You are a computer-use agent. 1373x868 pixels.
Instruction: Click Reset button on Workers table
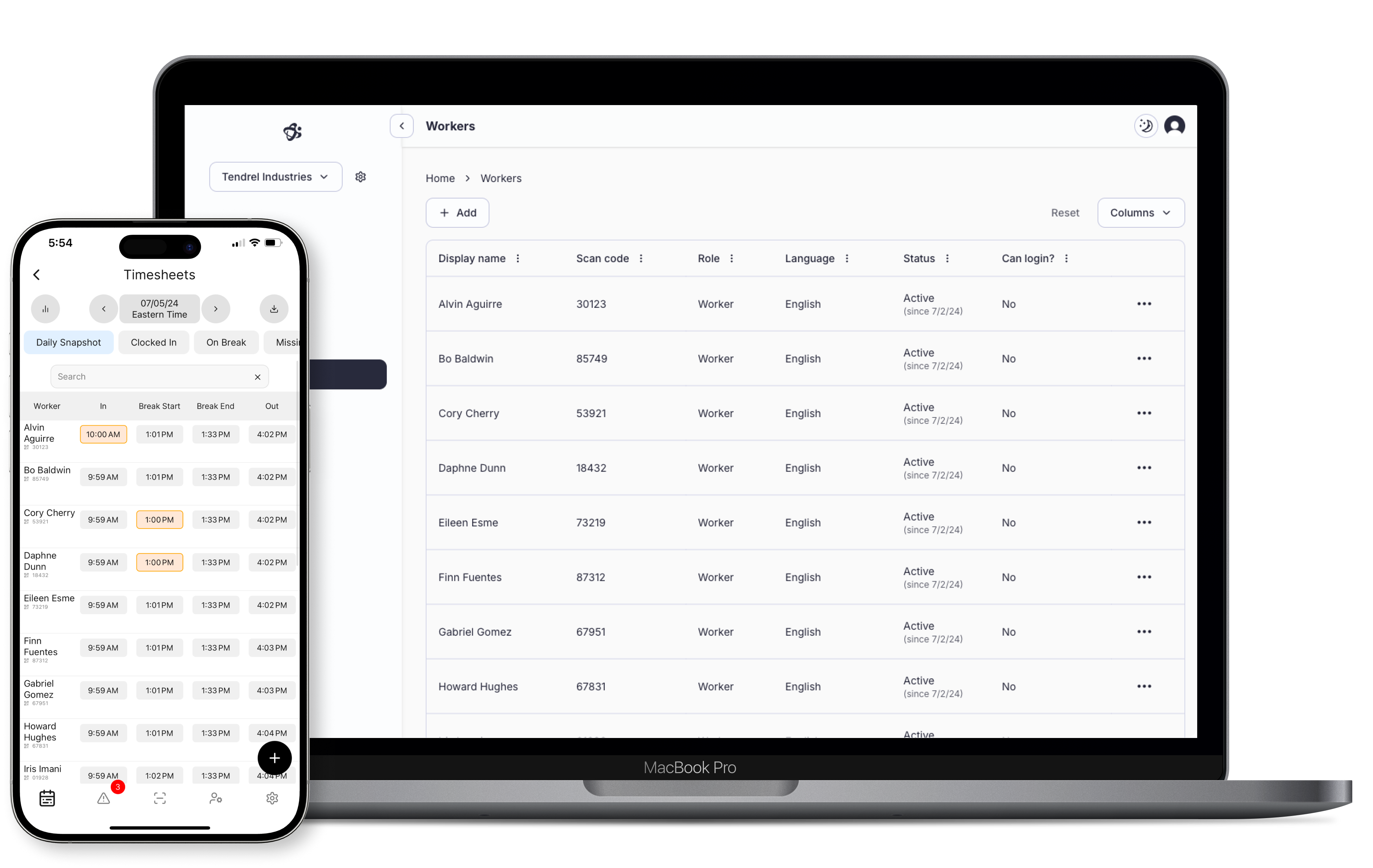coord(1063,212)
